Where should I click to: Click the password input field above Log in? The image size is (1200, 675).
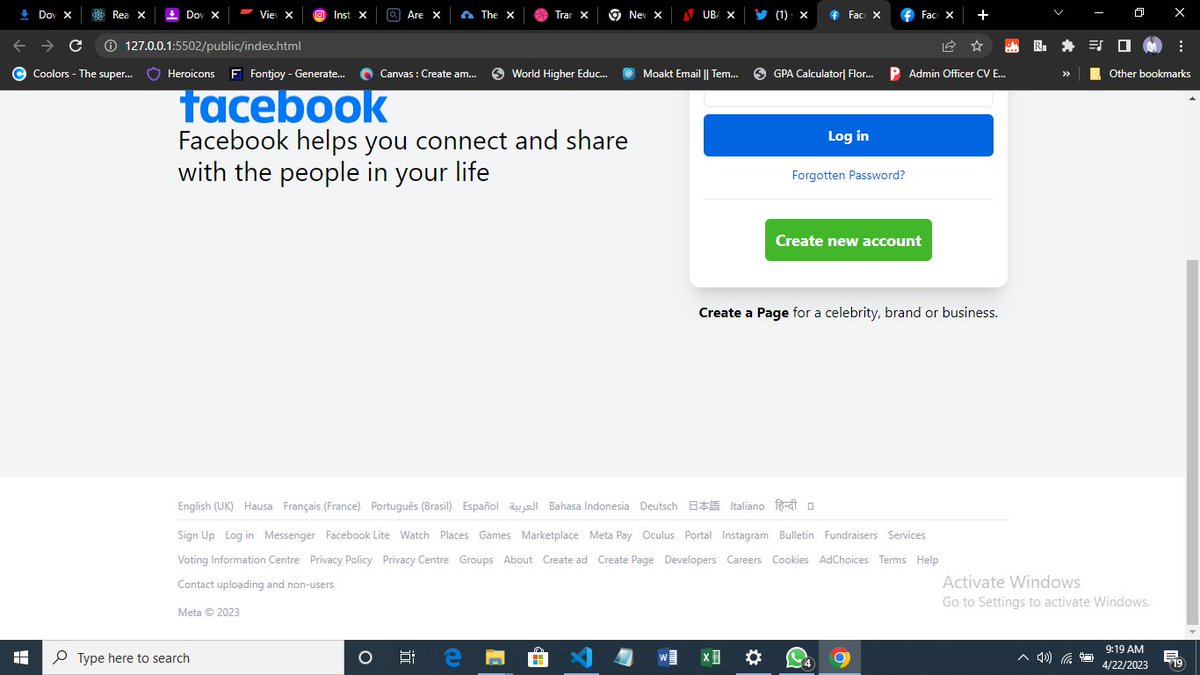(x=848, y=98)
